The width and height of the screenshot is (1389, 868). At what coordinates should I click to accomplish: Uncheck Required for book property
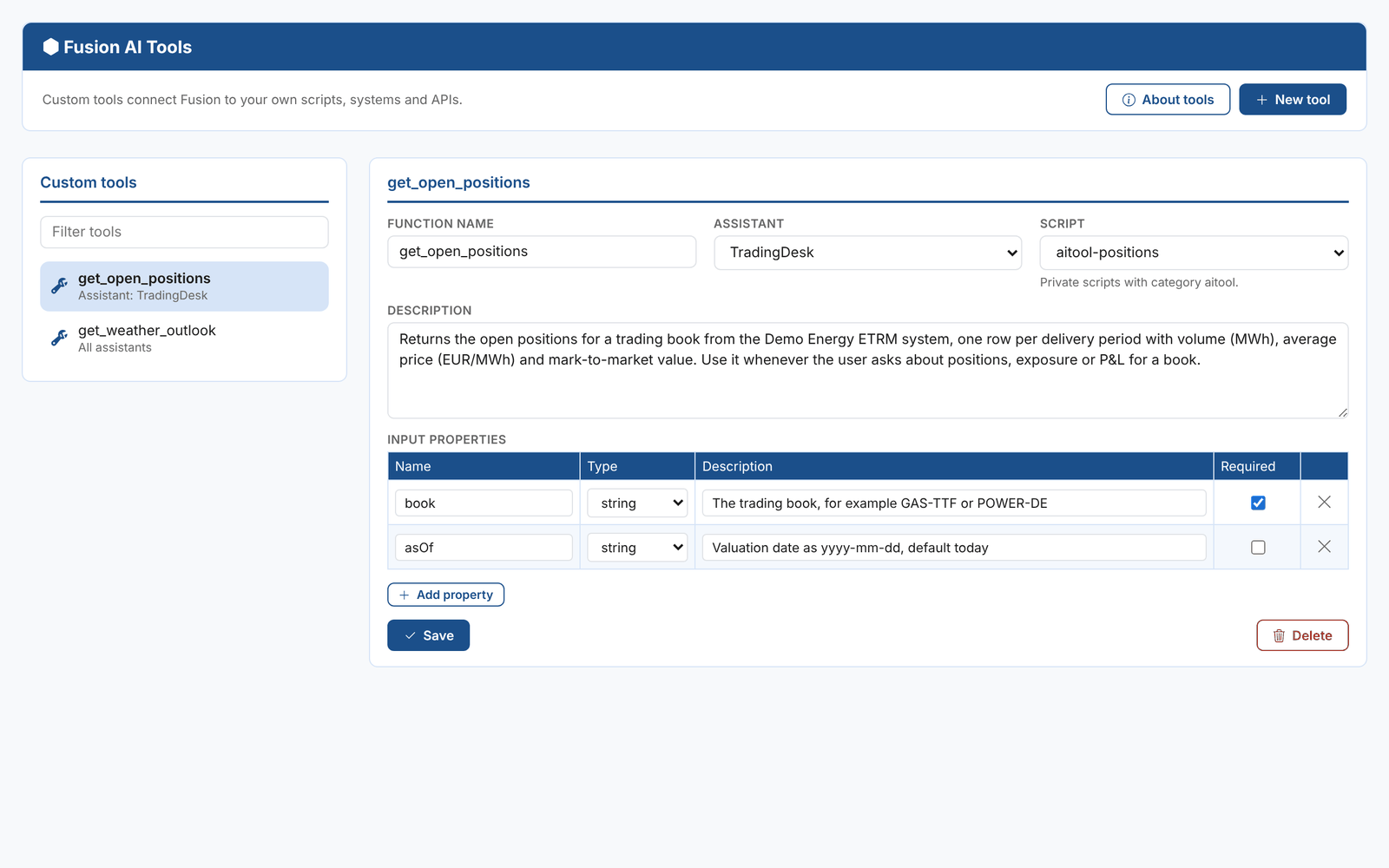click(x=1258, y=503)
